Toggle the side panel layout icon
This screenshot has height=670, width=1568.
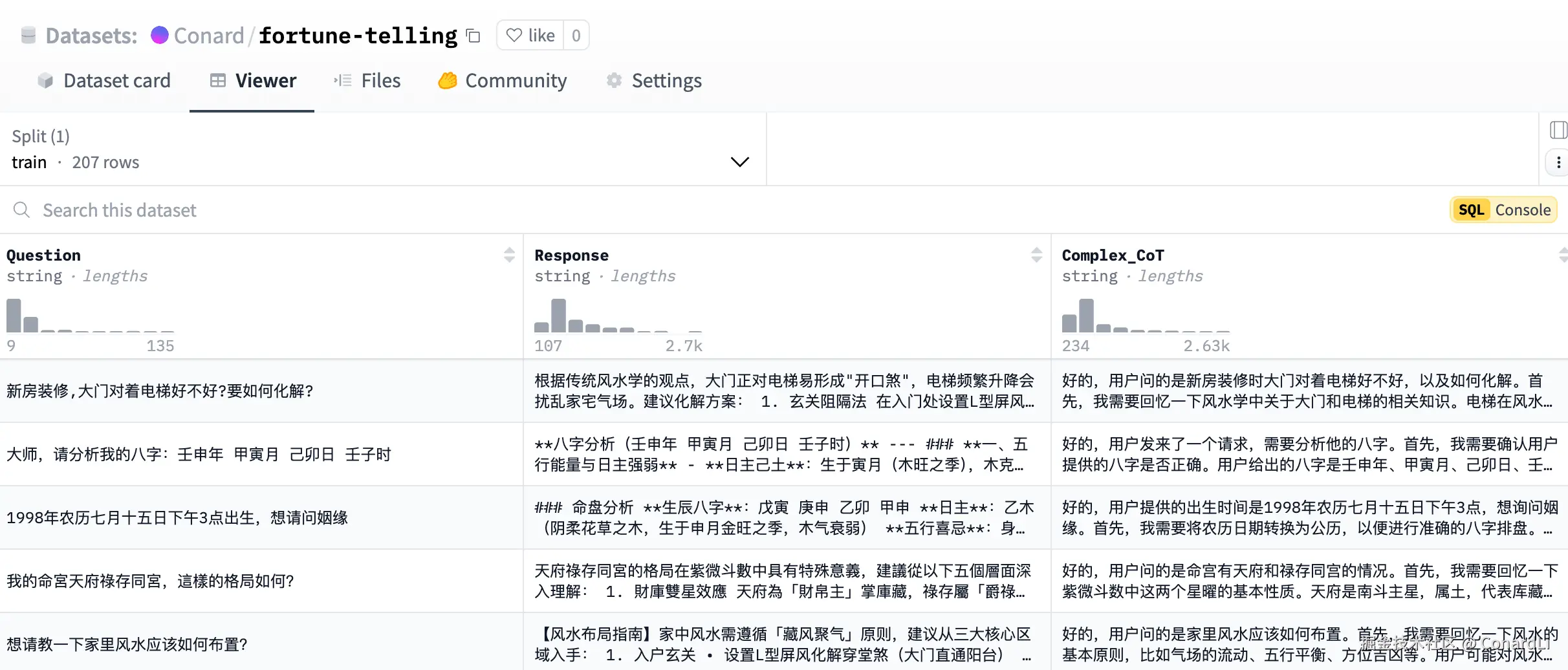(1558, 130)
